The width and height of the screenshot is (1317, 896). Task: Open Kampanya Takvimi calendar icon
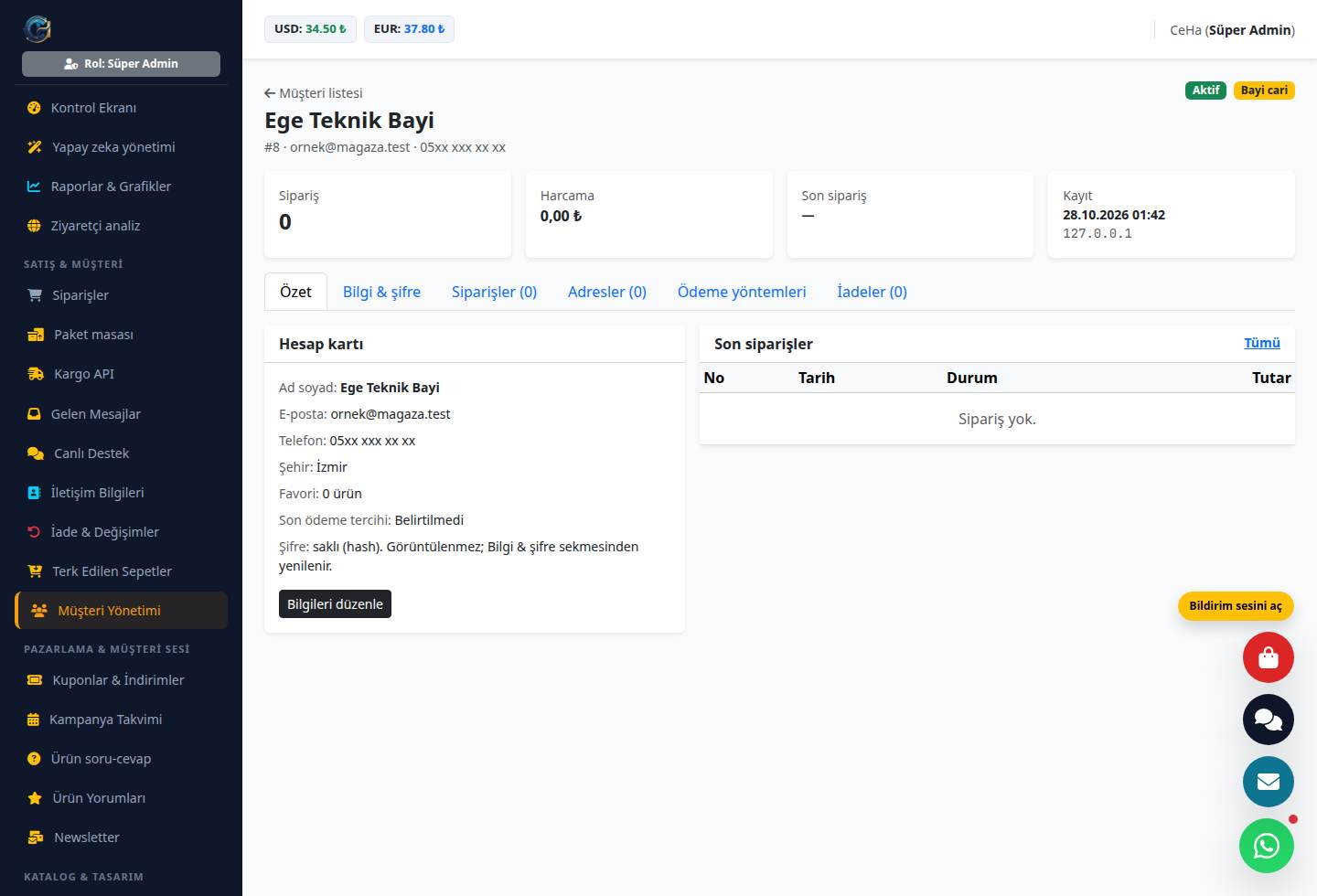(33, 720)
